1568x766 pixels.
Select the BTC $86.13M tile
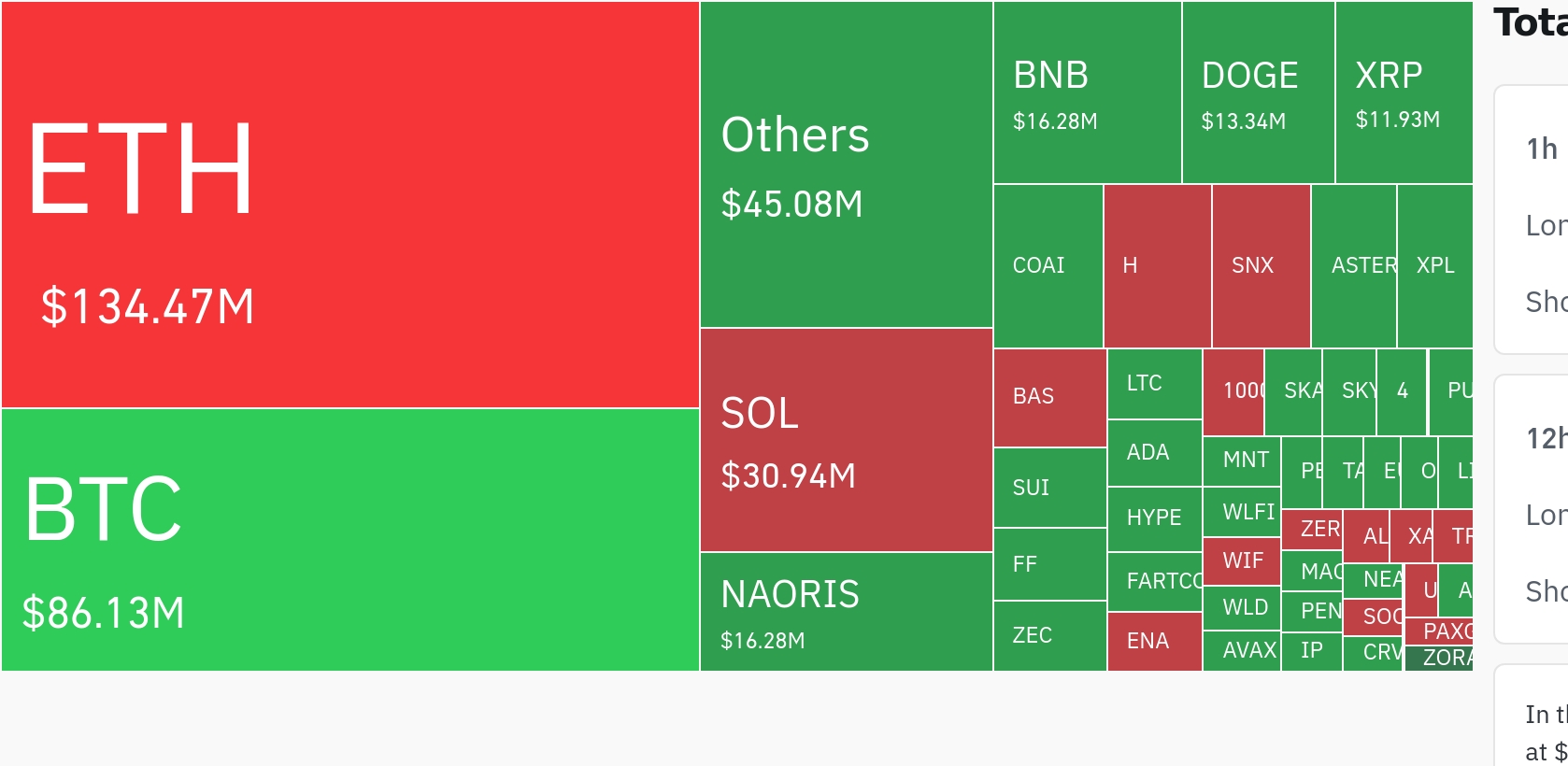tap(349, 540)
